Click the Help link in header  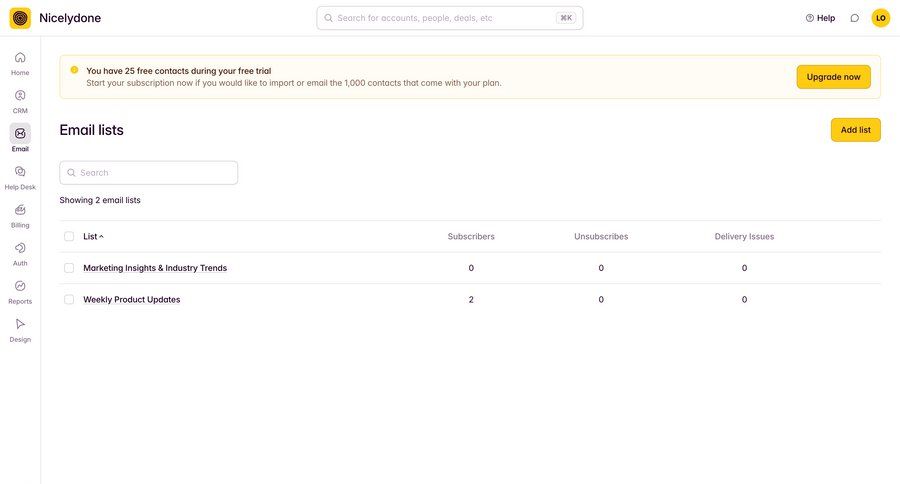coord(820,18)
